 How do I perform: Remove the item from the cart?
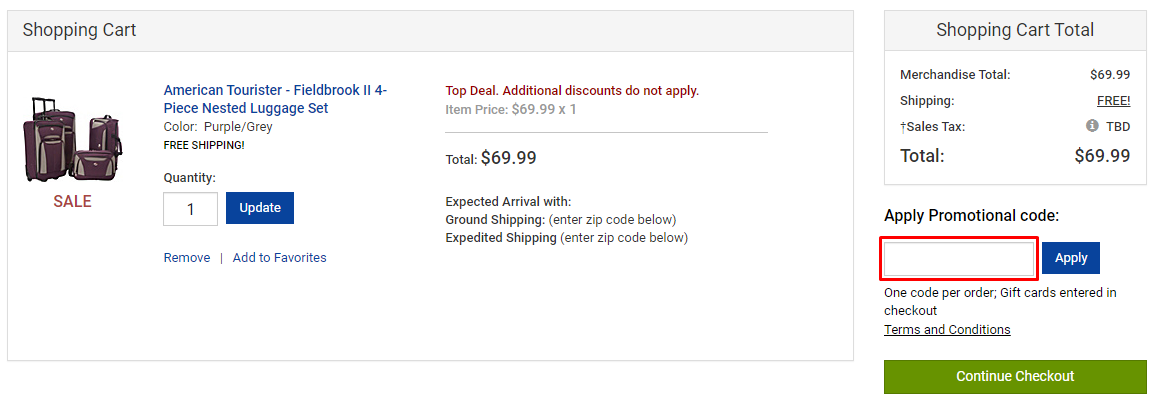coord(187,257)
